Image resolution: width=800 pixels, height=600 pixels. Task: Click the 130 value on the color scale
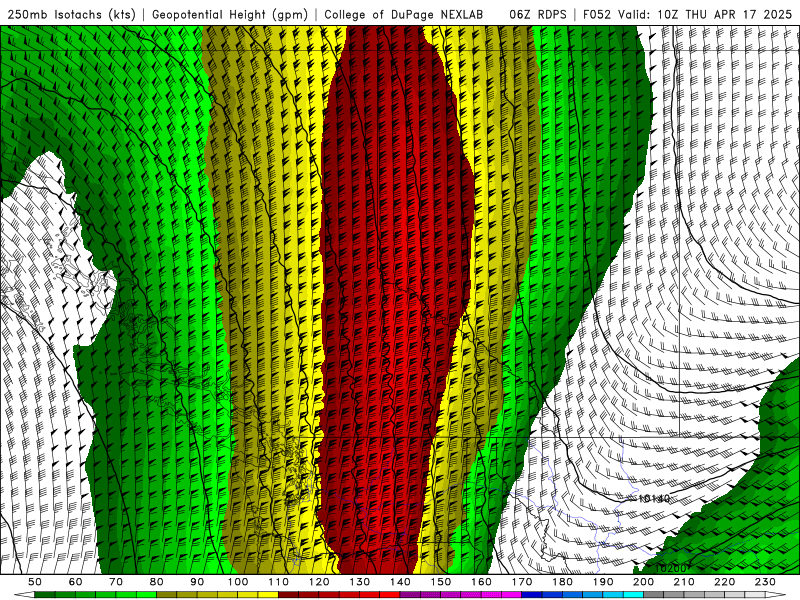click(x=360, y=582)
